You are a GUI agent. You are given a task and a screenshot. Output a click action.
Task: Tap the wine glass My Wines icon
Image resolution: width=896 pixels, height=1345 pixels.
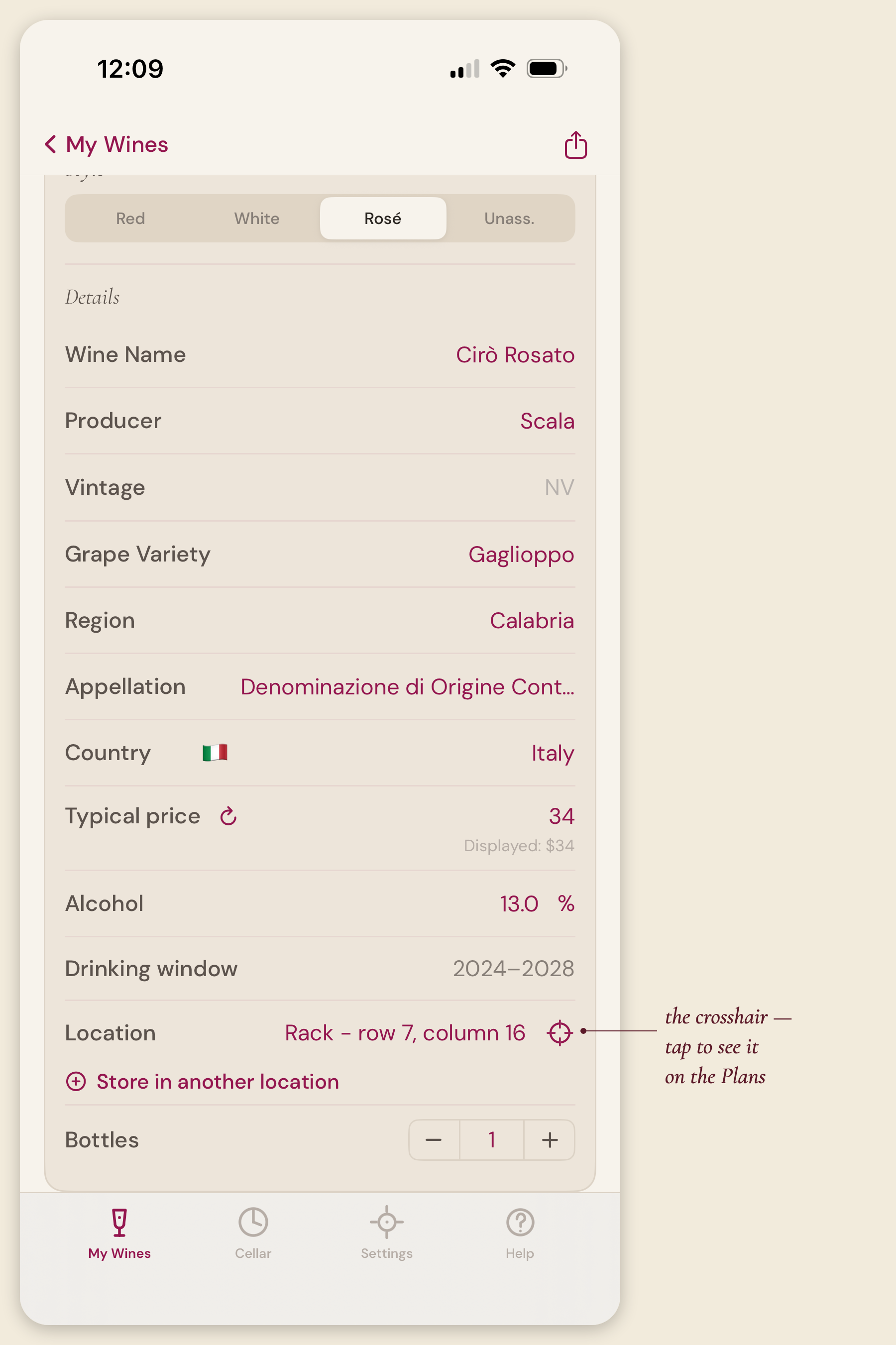click(119, 1222)
